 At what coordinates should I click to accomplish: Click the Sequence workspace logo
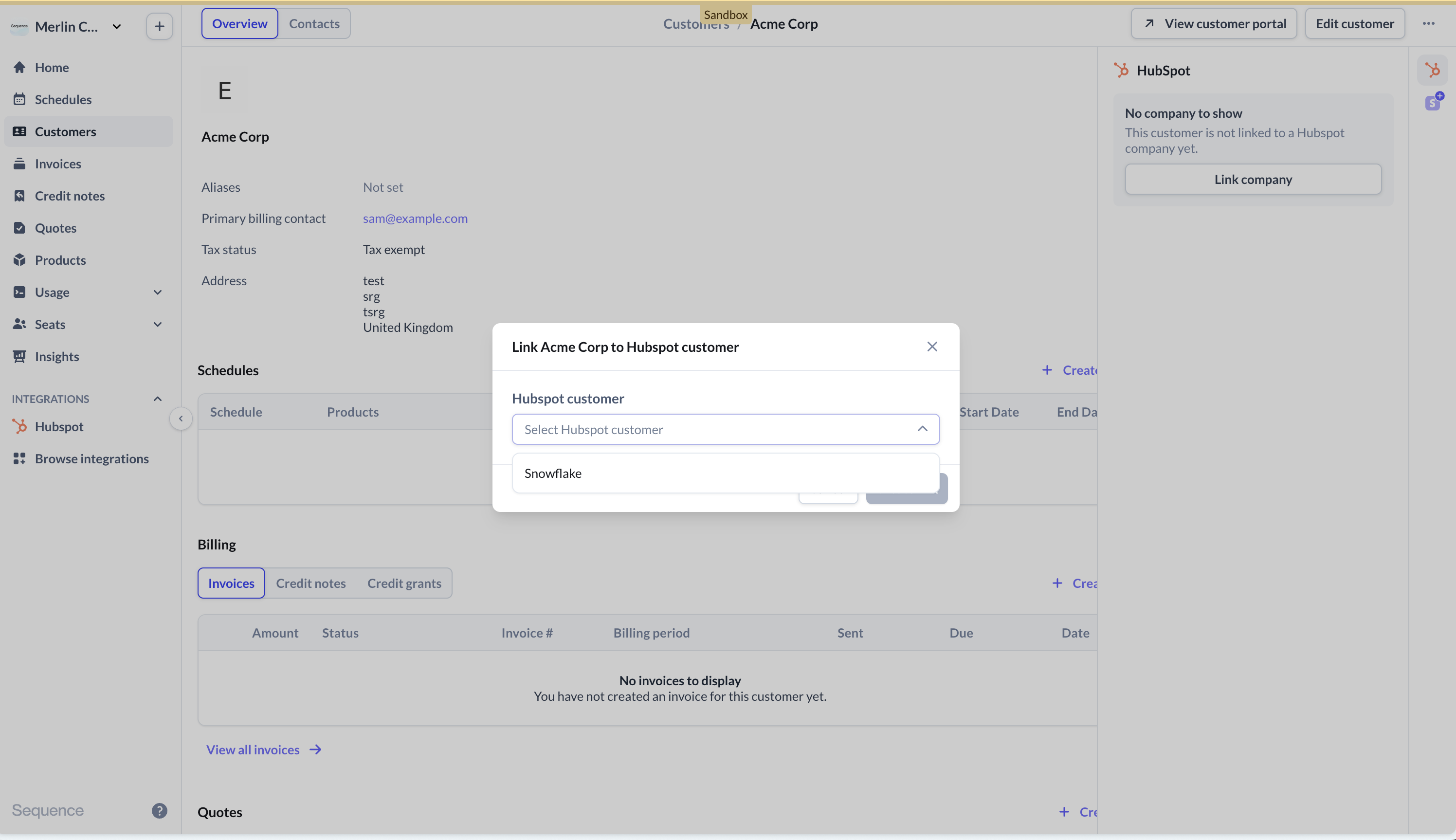point(19,27)
